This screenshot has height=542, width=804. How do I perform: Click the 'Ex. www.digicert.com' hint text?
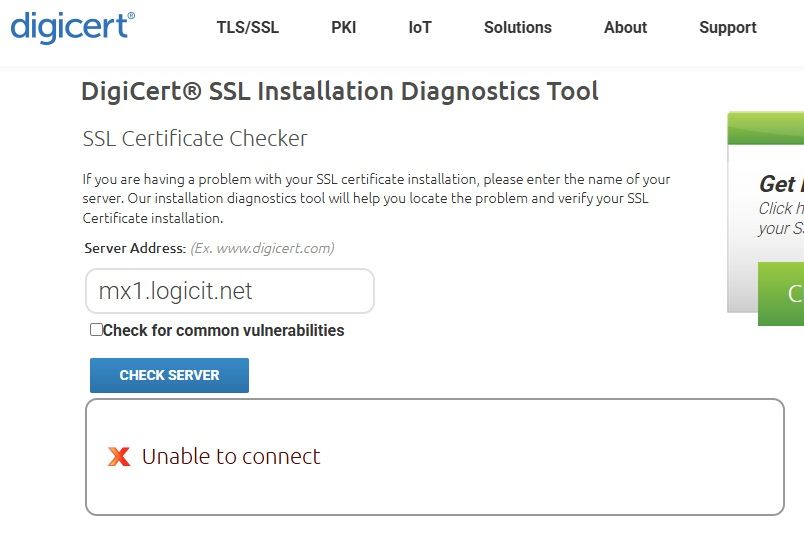click(262, 248)
